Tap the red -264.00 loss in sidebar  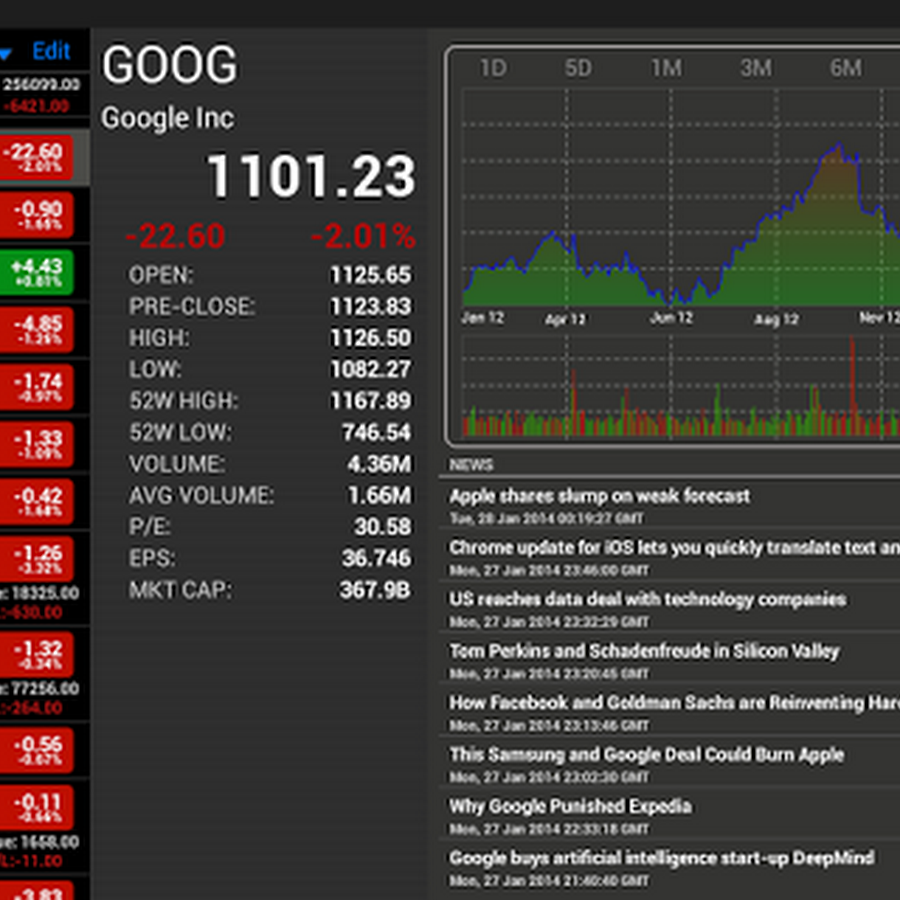(x=34, y=708)
